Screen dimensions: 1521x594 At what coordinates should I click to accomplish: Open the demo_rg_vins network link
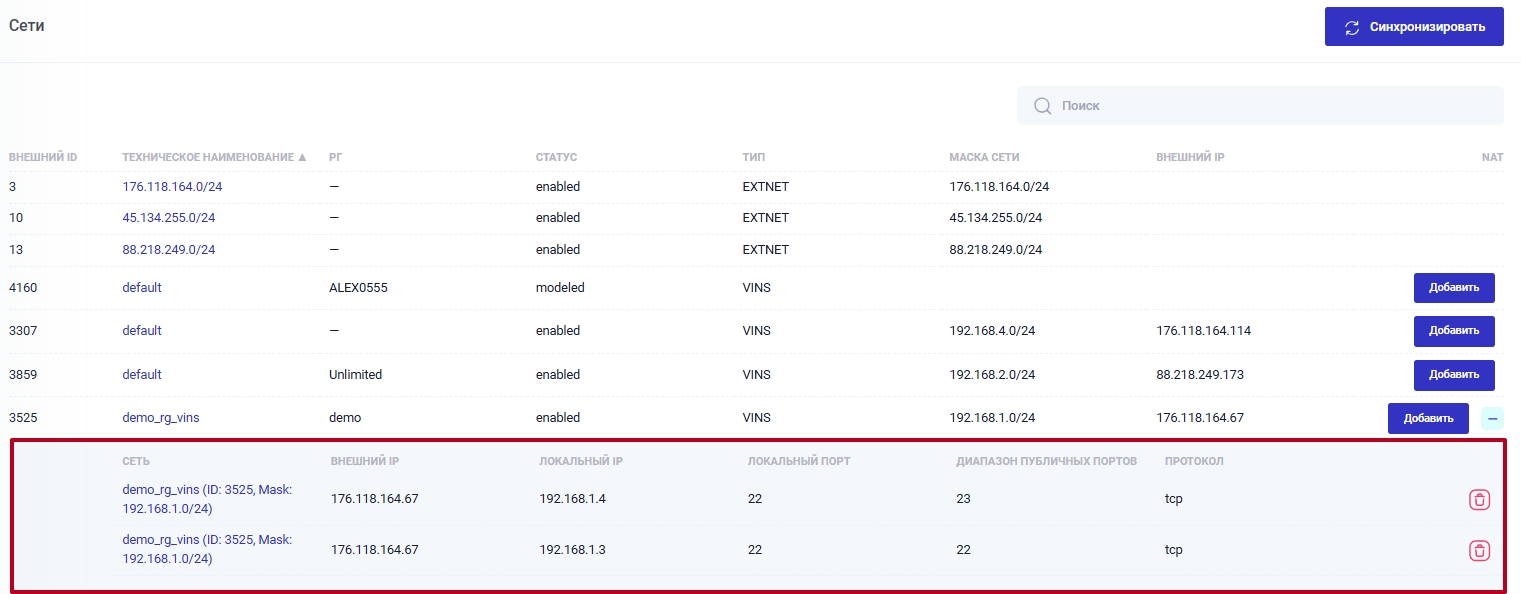point(160,418)
